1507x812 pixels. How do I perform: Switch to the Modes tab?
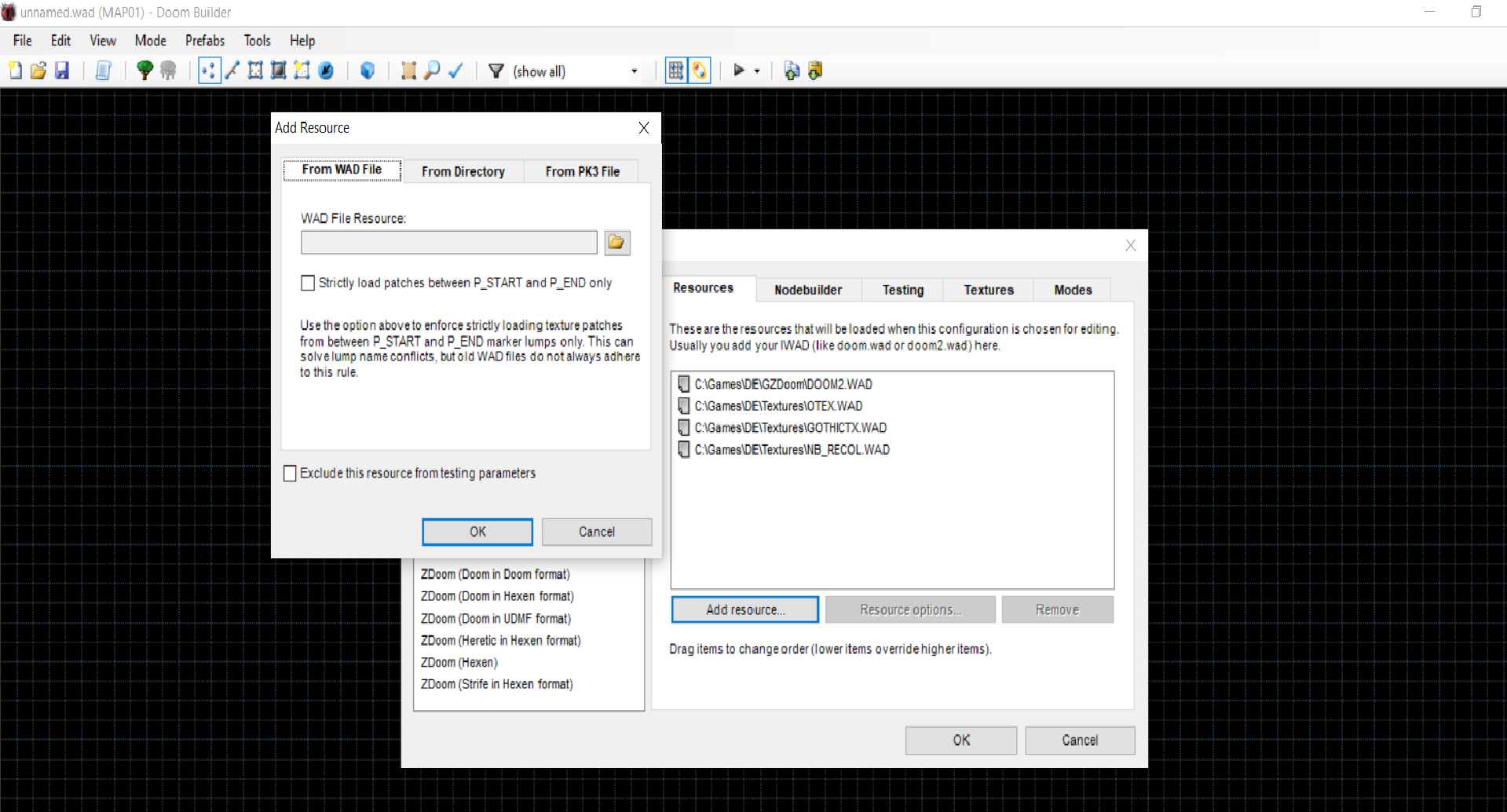(1073, 290)
